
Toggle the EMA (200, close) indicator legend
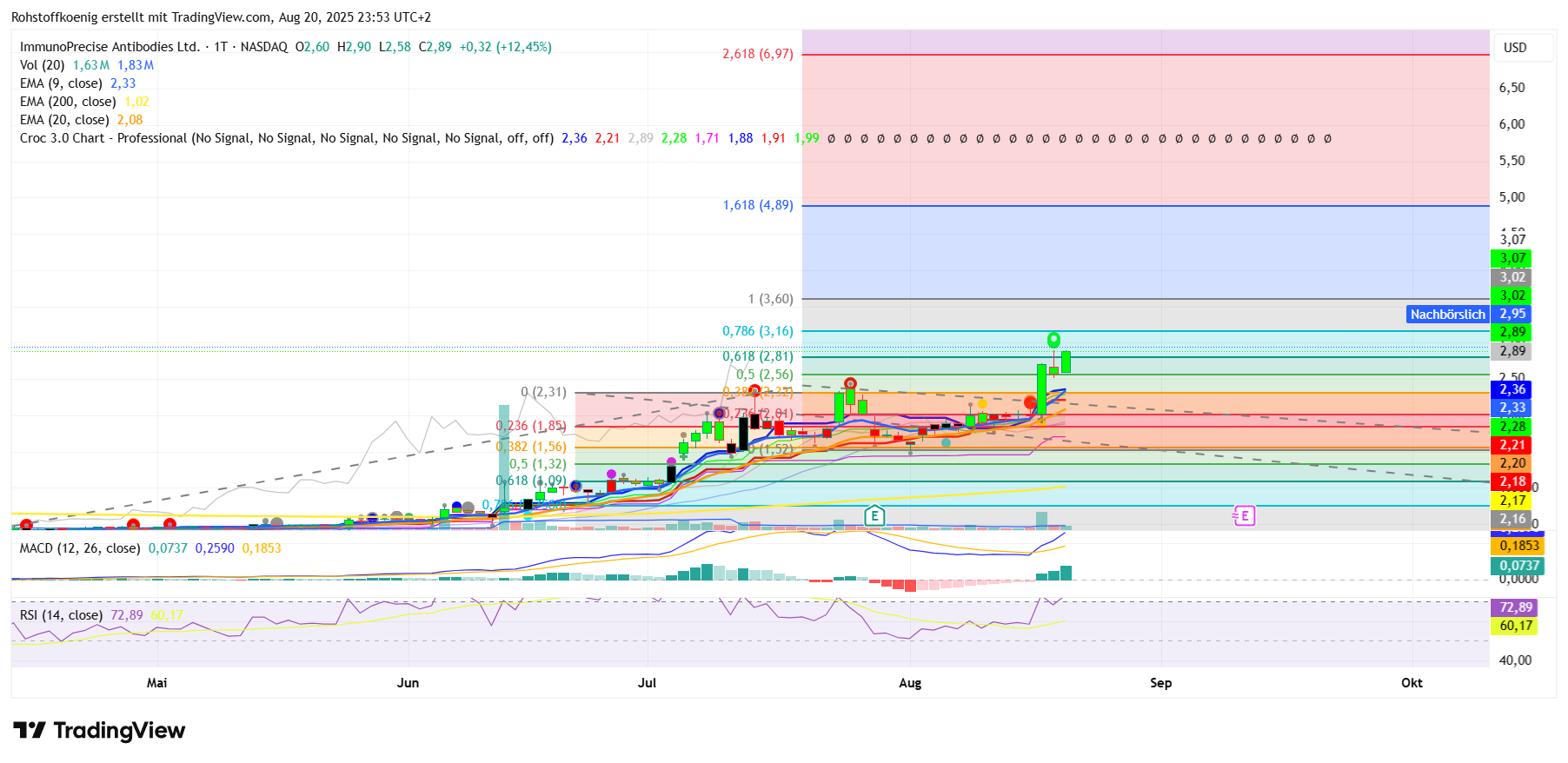click(x=68, y=102)
